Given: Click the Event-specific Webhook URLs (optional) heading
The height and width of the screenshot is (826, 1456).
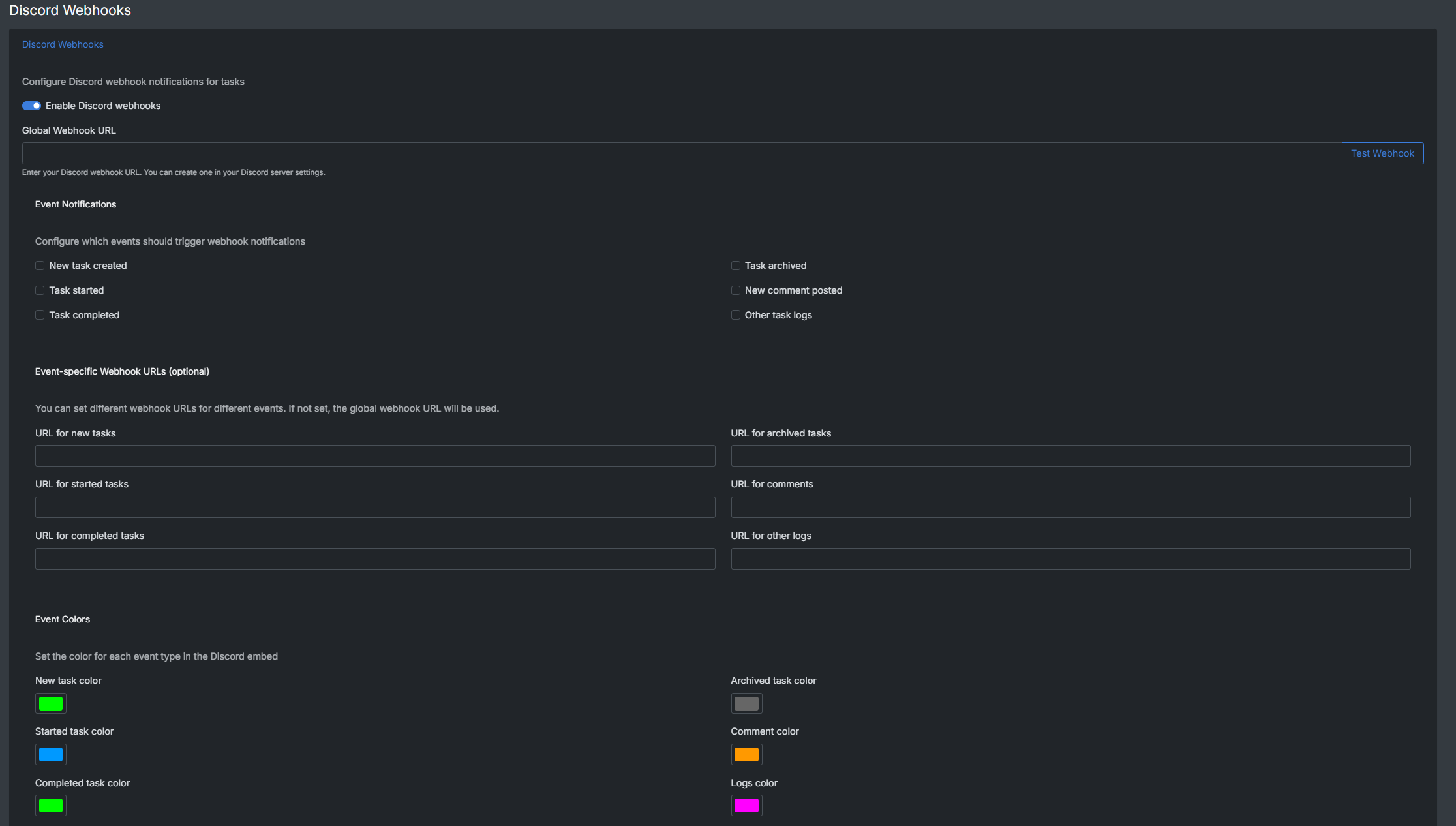Looking at the screenshot, I should point(122,371).
